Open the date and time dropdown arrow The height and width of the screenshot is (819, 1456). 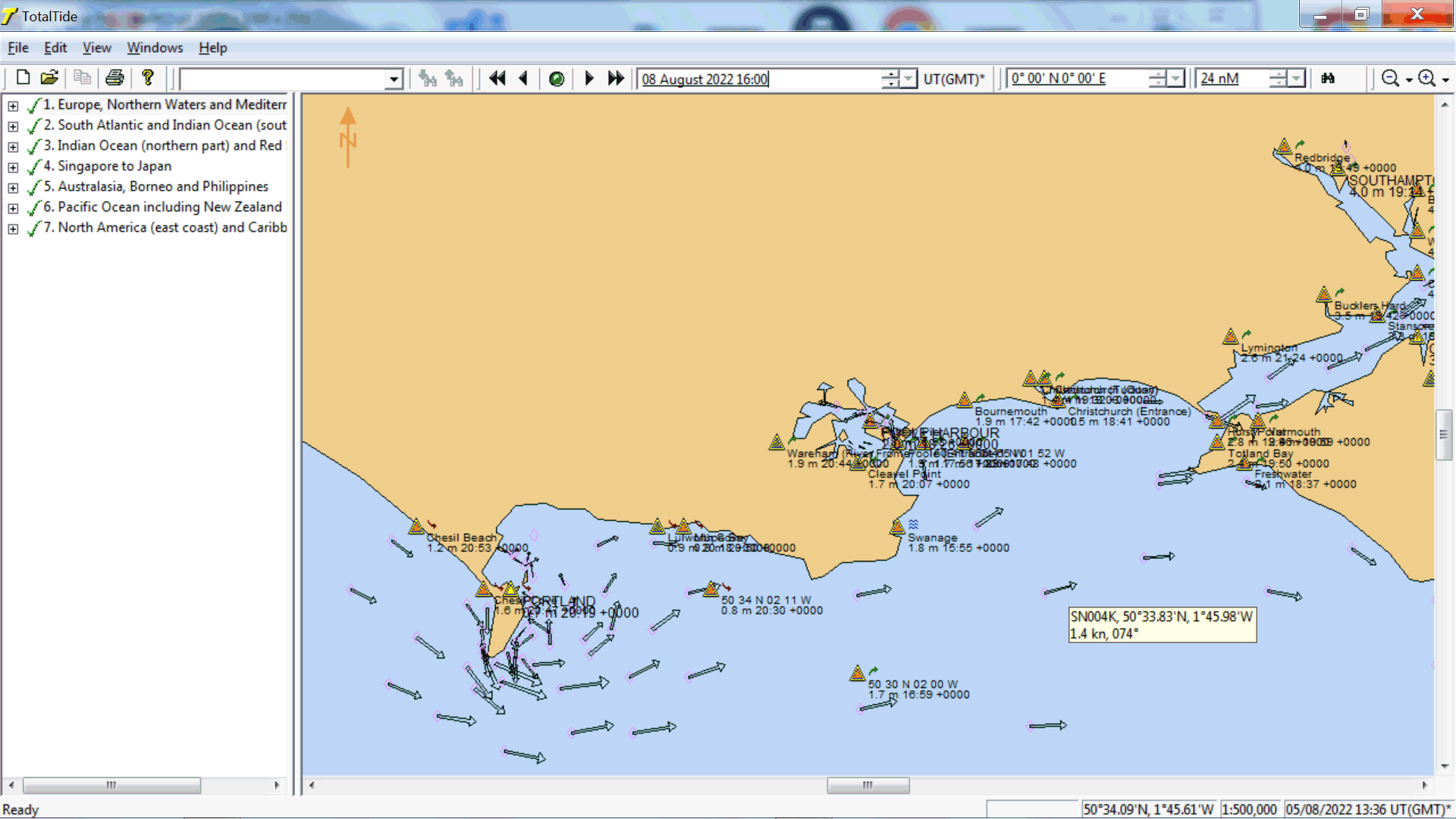(909, 79)
